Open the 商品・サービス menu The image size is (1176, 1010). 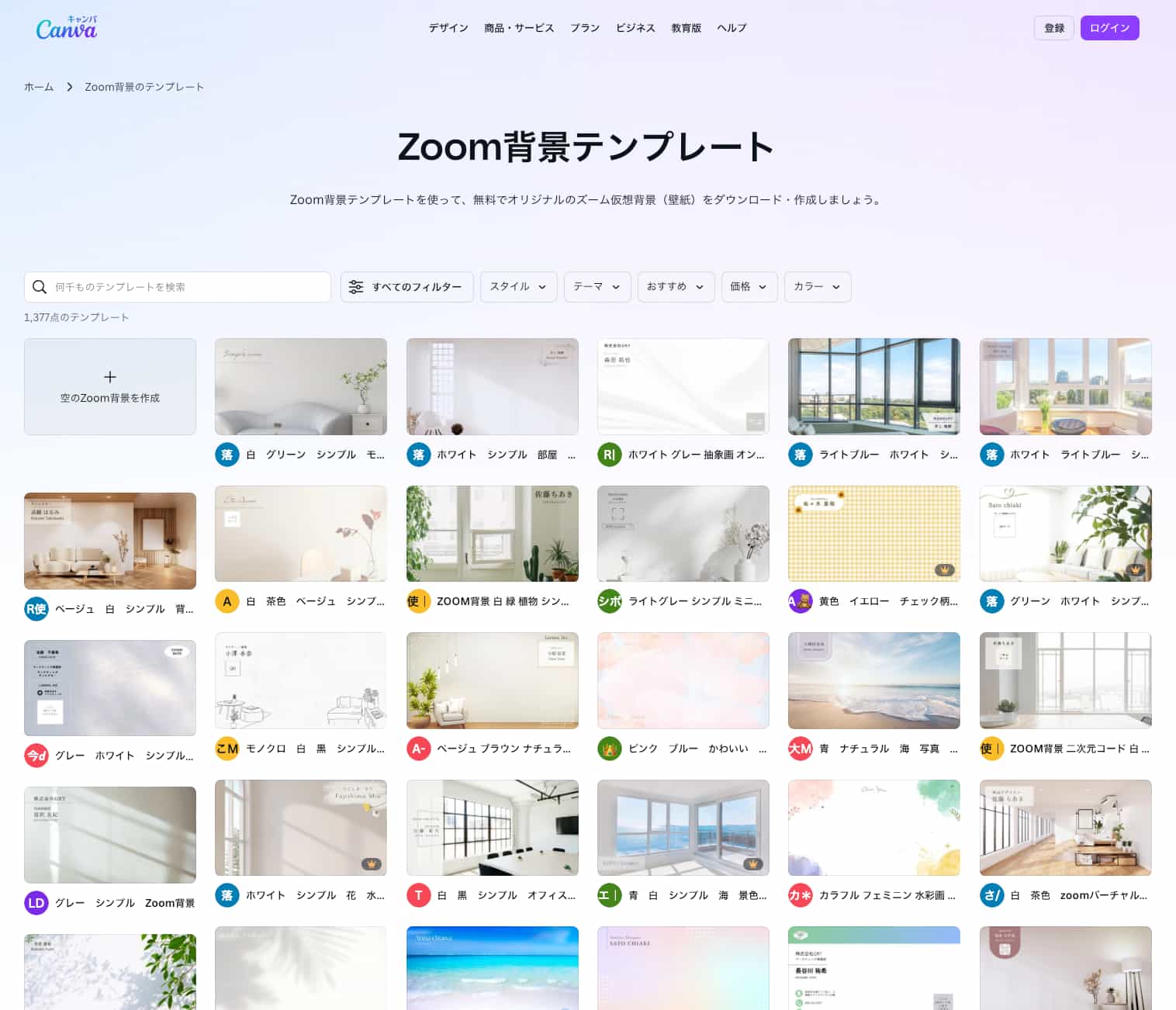pyautogui.click(x=519, y=28)
